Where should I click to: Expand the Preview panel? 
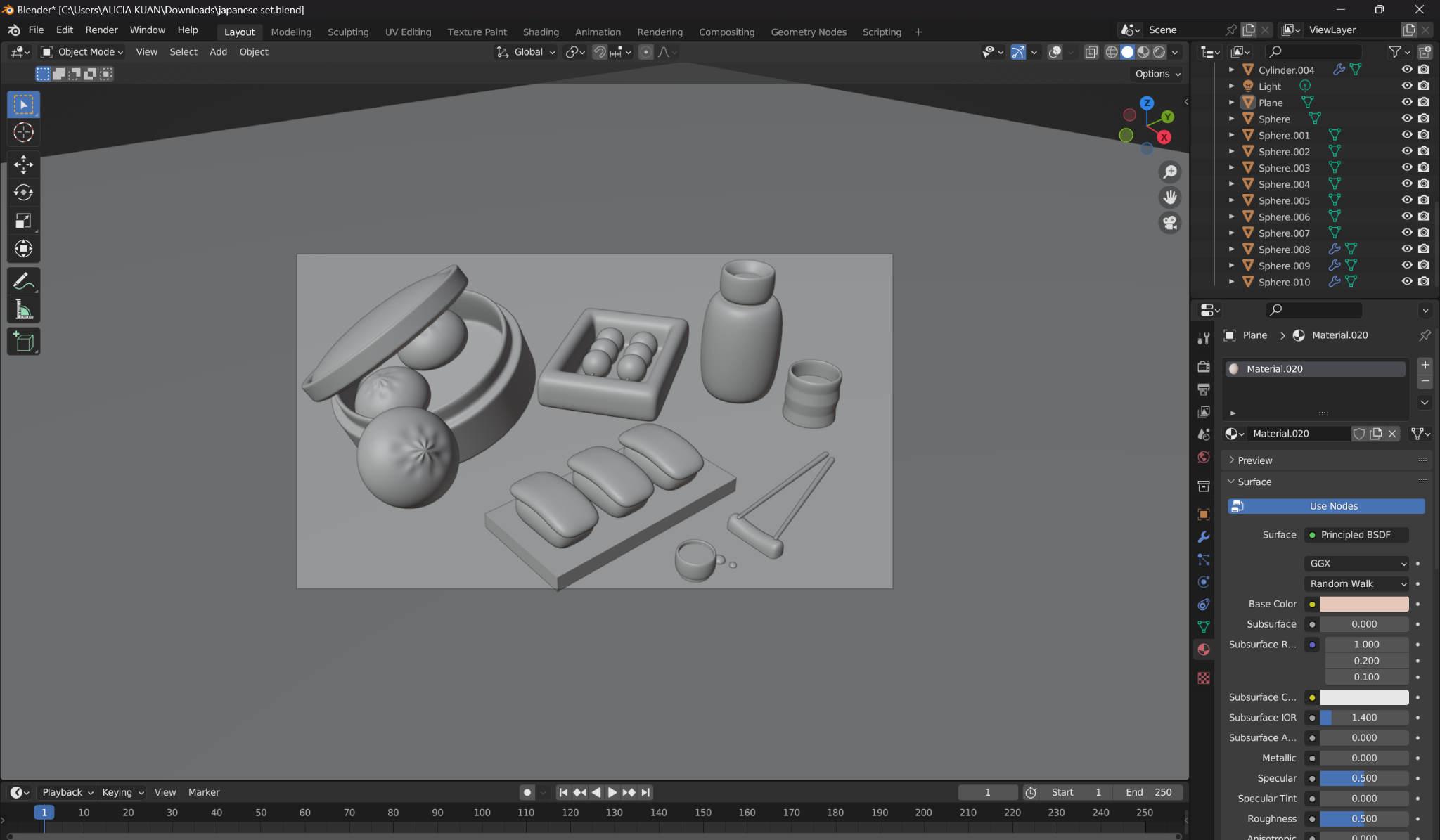(x=1254, y=460)
